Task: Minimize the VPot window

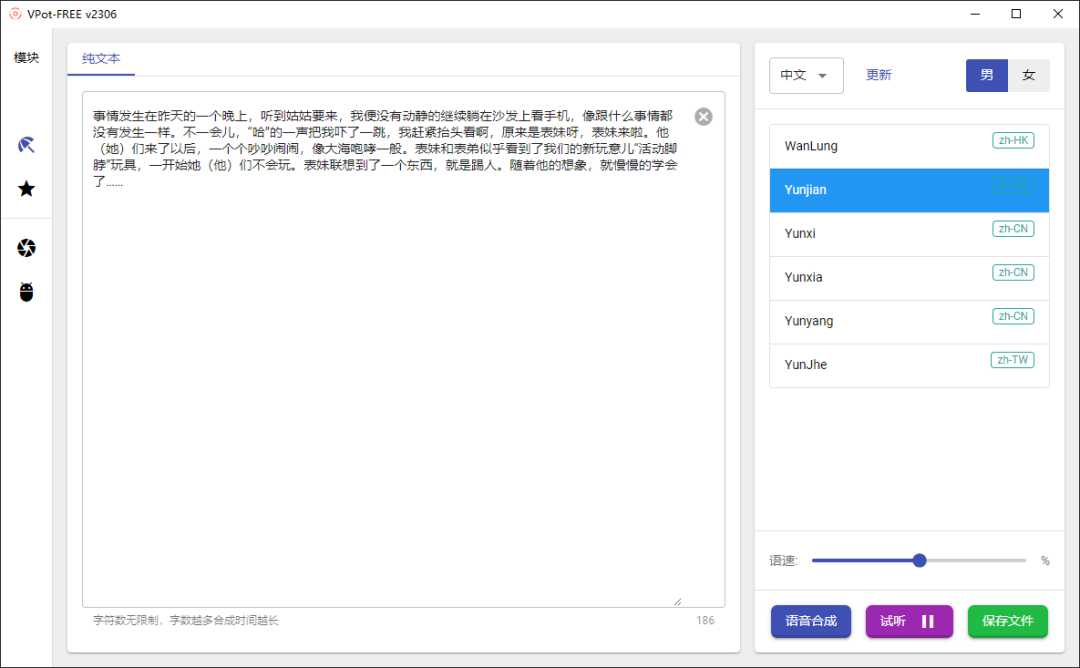Action: point(975,14)
